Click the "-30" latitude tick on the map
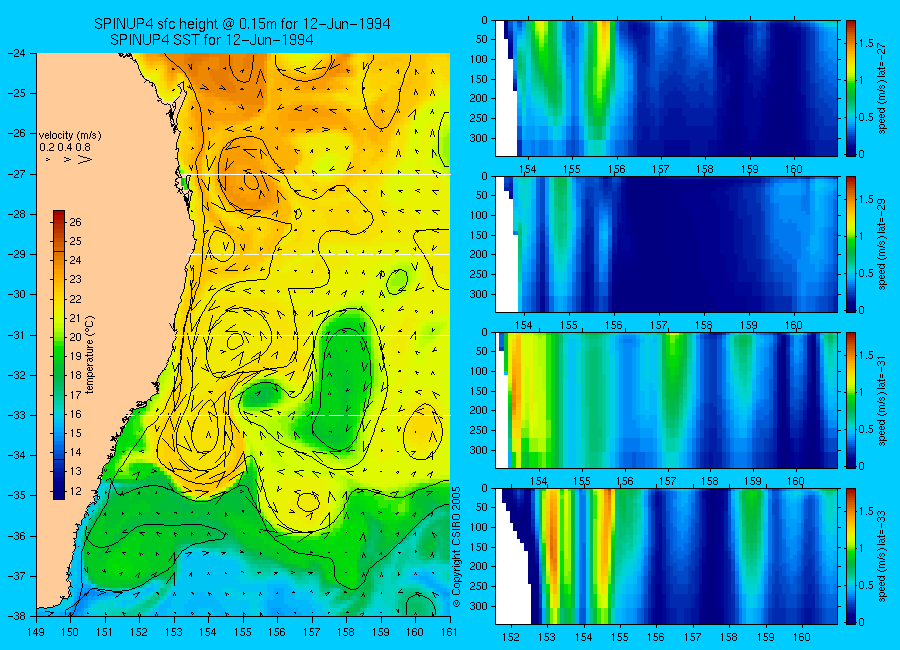Viewport: 900px width, 650px height. coord(19,295)
